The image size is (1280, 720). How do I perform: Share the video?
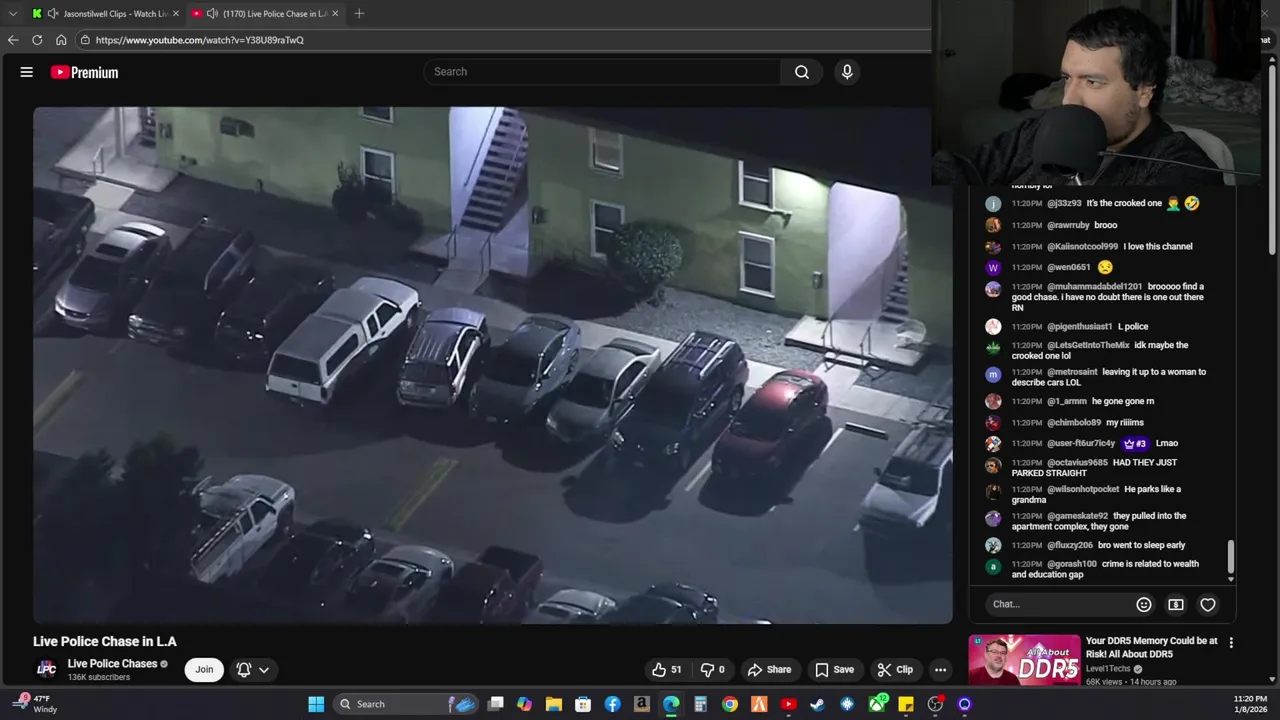tap(769, 670)
